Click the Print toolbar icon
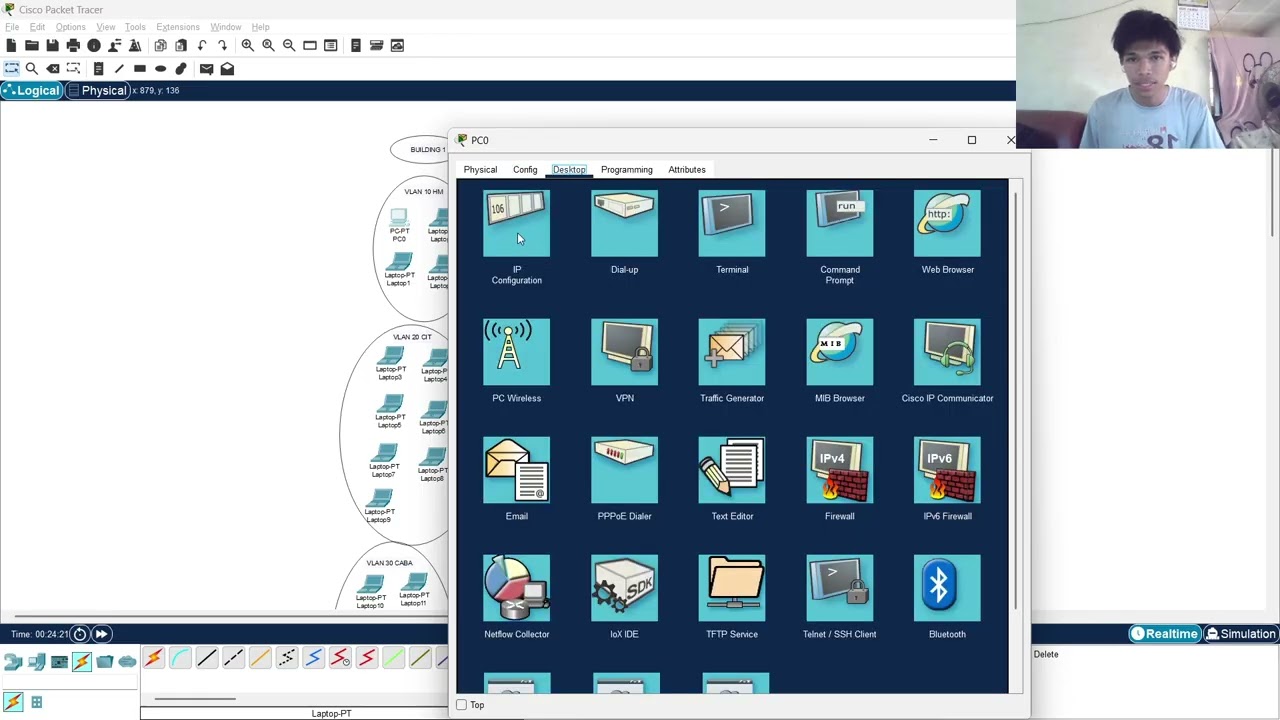The image size is (1280, 720). click(x=73, y=45)
